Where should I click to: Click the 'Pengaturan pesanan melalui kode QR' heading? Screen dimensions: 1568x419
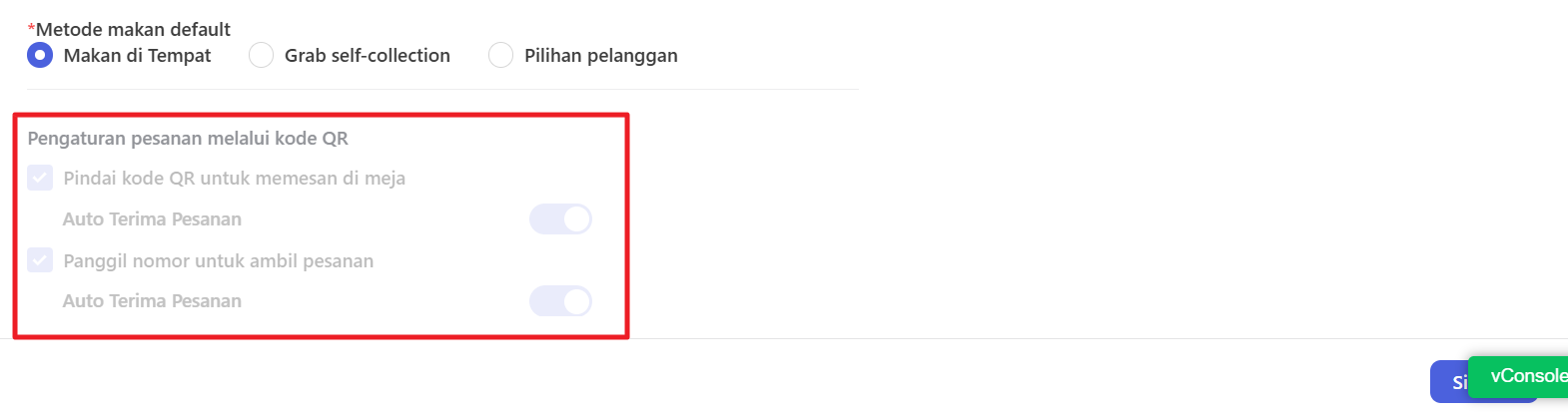[x=188, y=138]
